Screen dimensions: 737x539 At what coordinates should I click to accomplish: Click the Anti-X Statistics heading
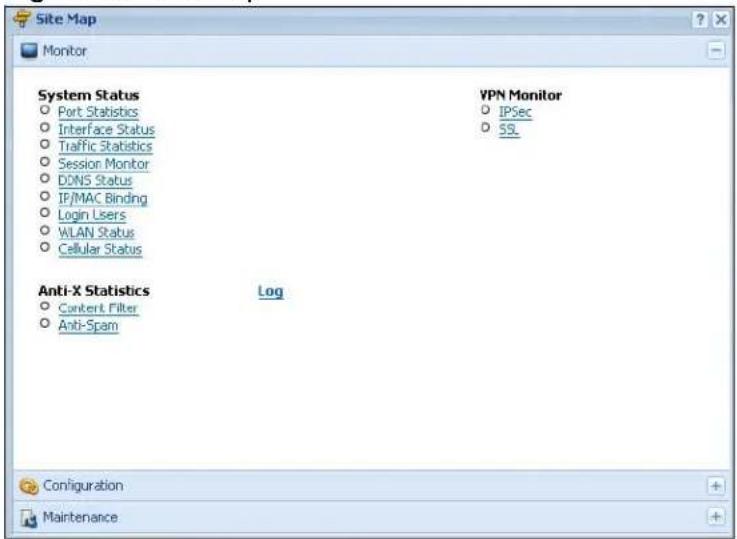pyautogui.click(x=94, y=291)
